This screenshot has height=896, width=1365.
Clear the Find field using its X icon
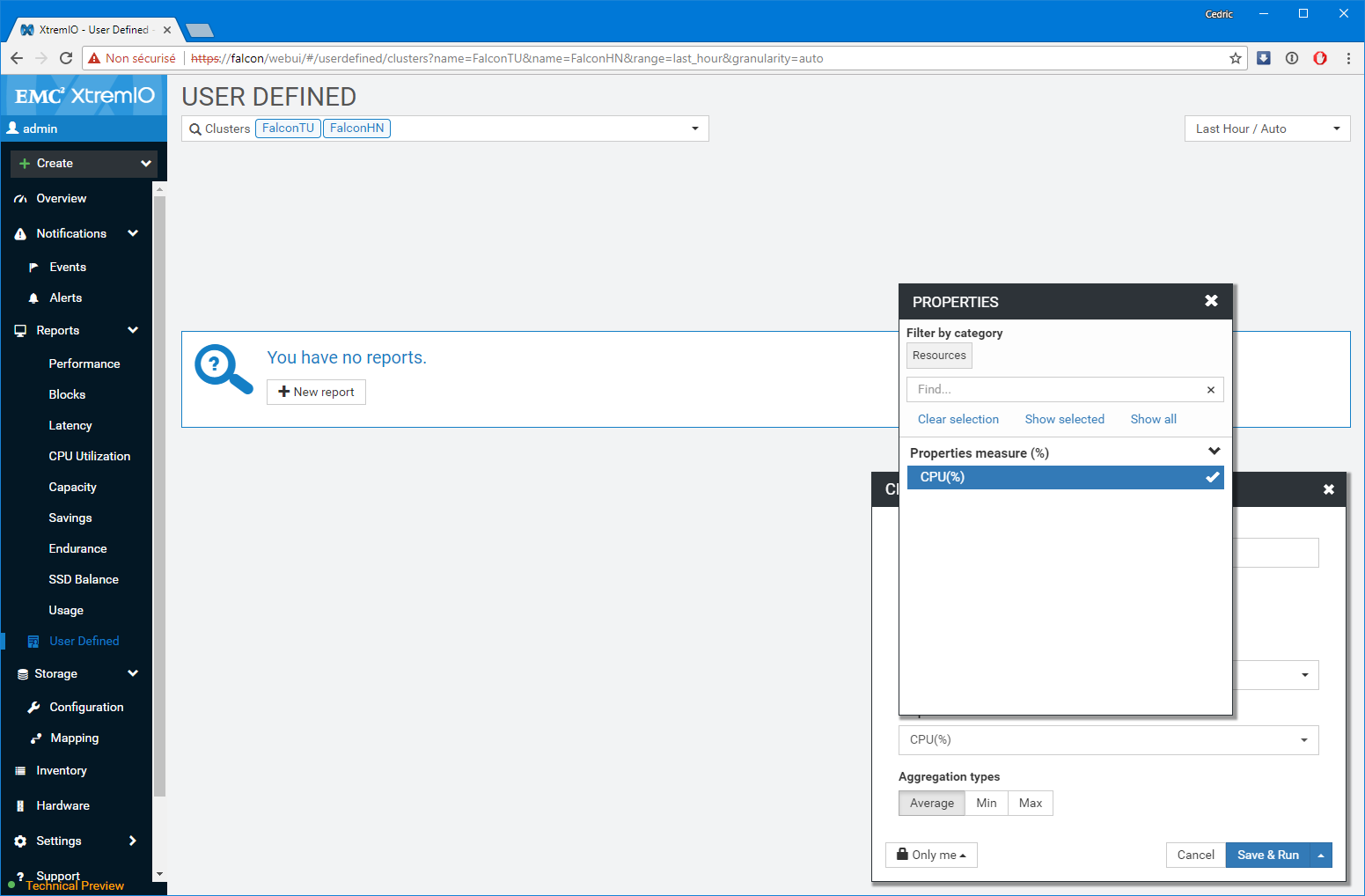tap(1210, 390)
